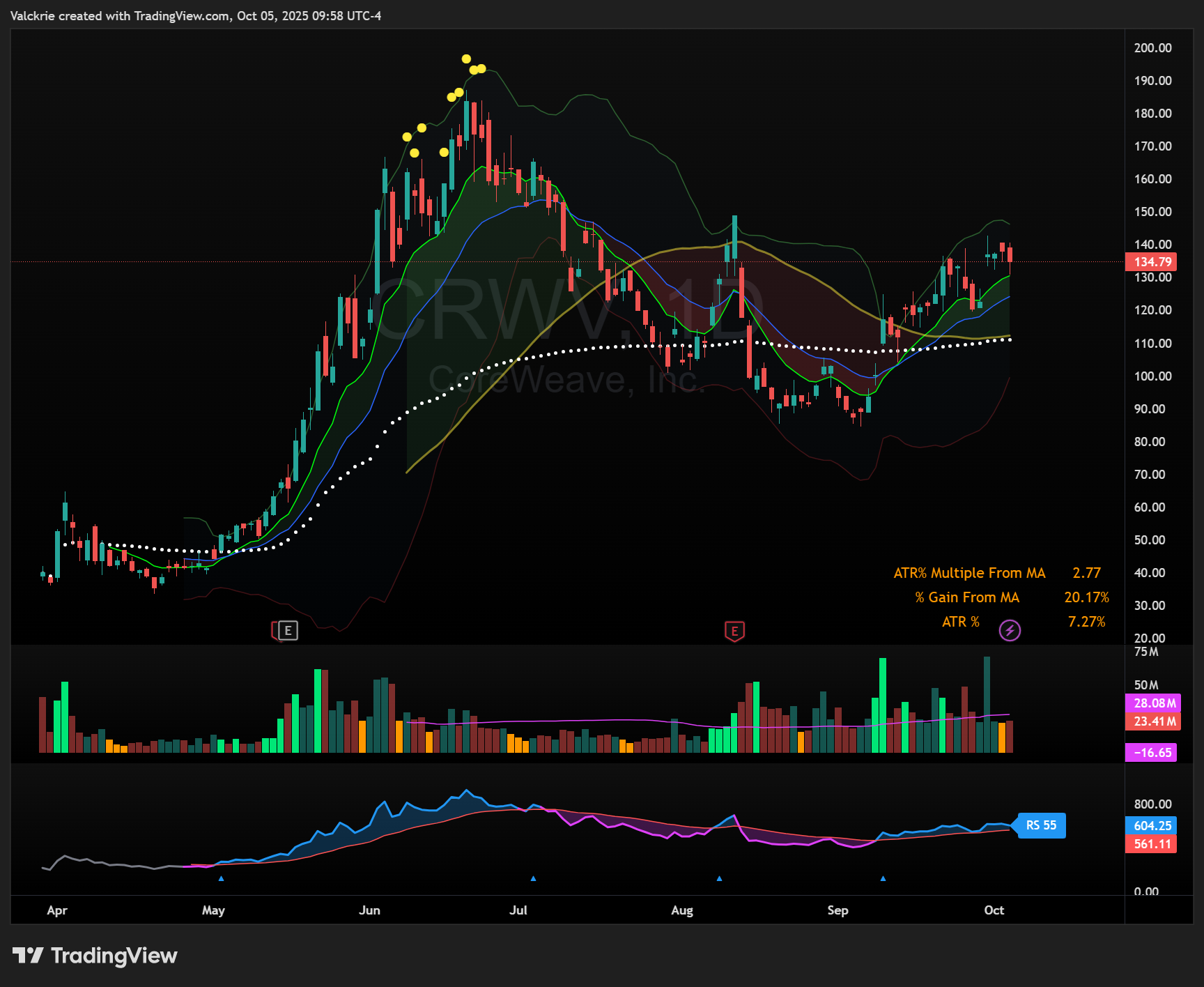
Task: Click the Oct label on time axis
Action: coord(994,910)
